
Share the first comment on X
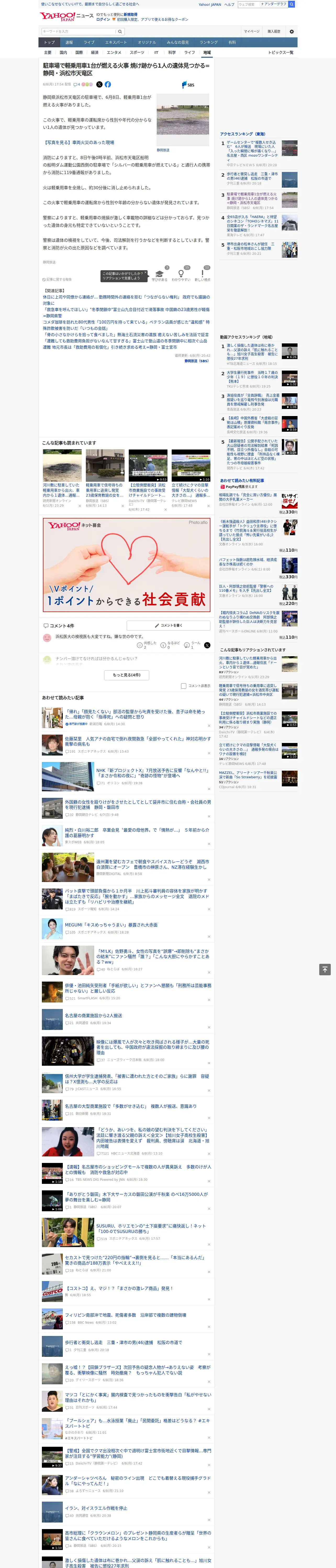[x=207, y=645]
